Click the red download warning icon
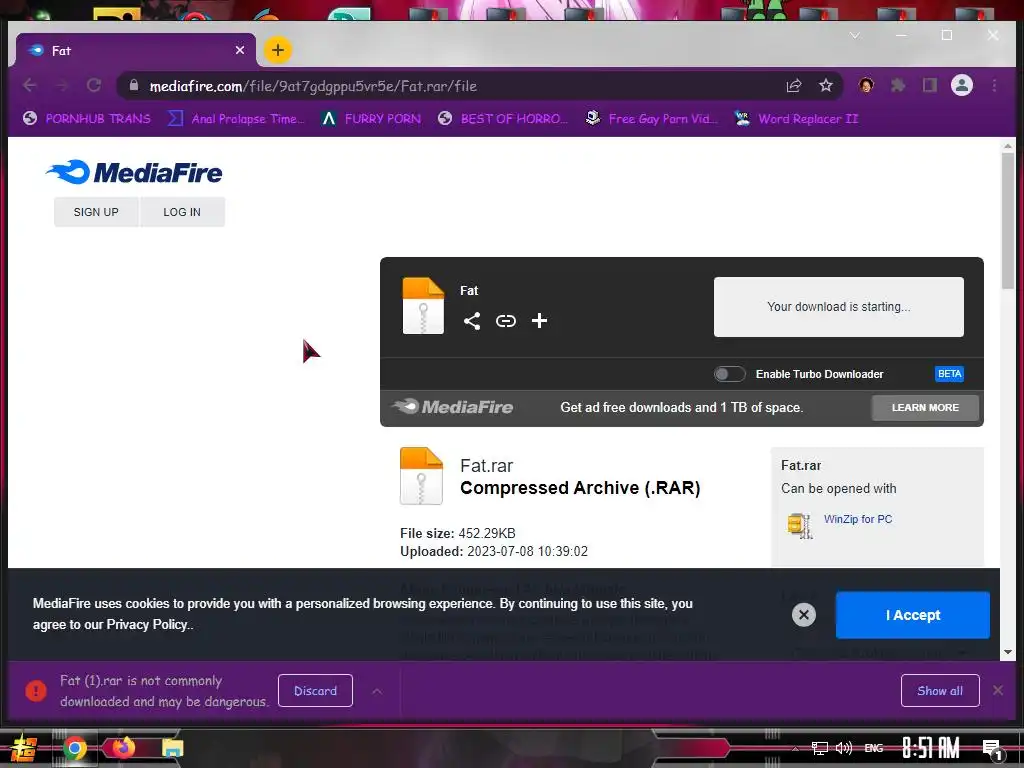The width and height of the screenshot is (1024, 768). pyautogui.click(x=36, y=690)
